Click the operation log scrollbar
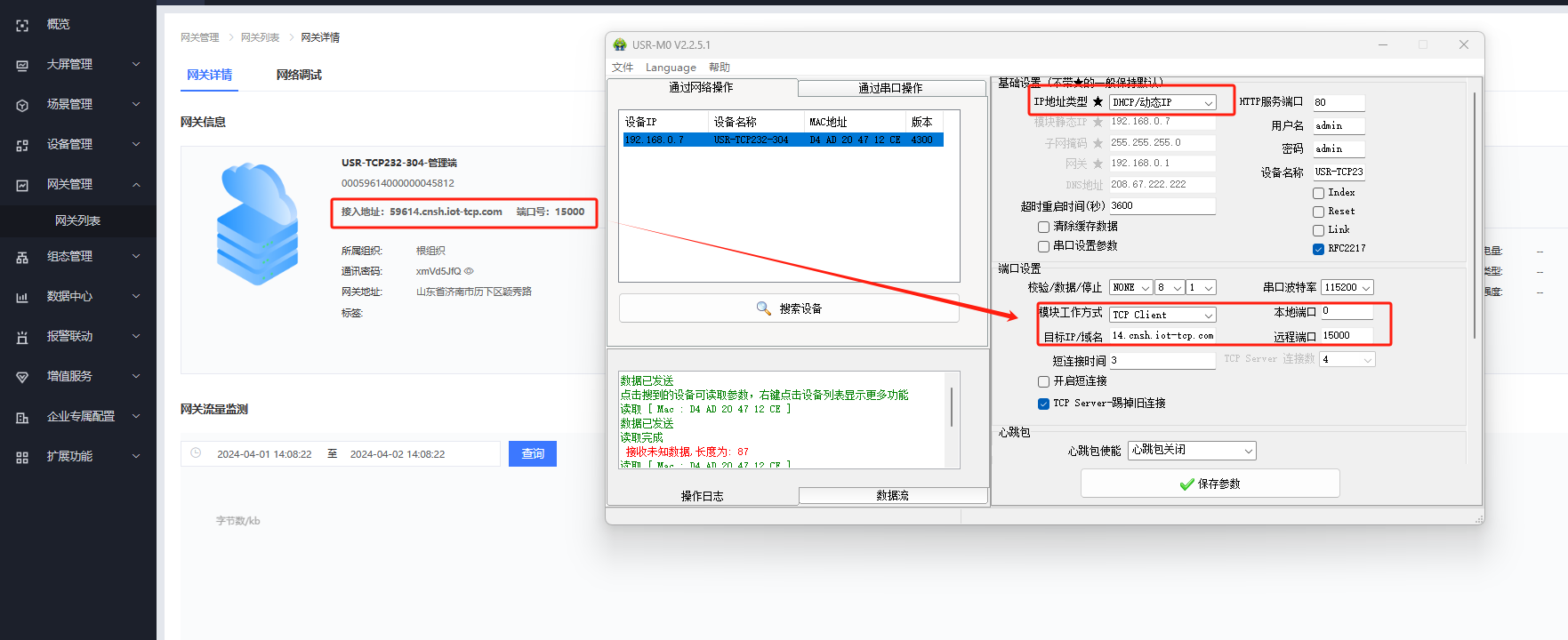 click(952, 407)
